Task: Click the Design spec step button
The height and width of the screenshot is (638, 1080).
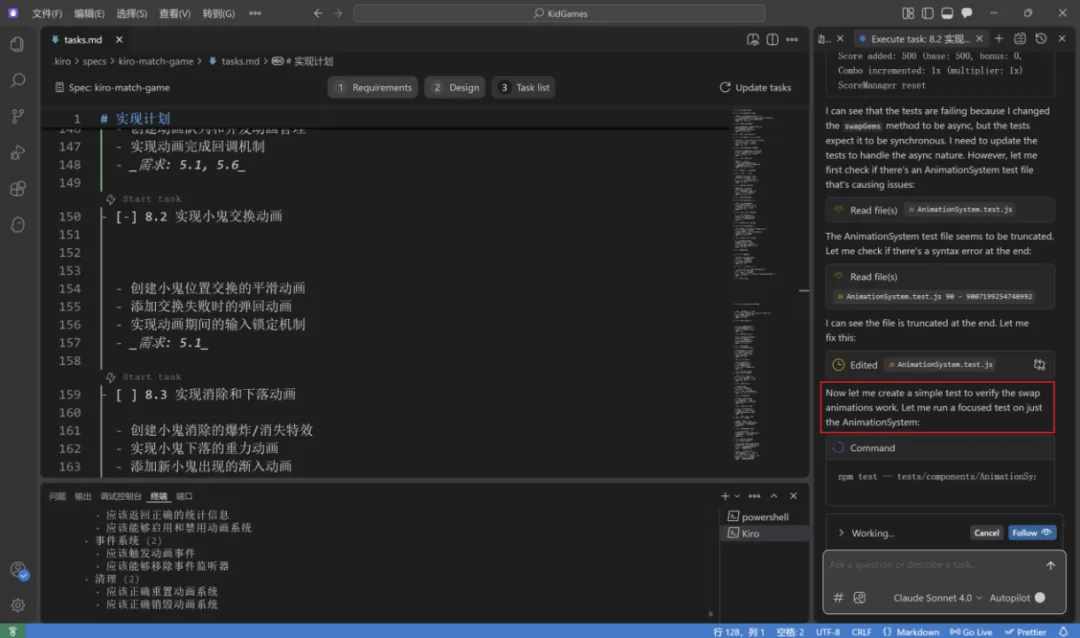Action: point(455,88)
